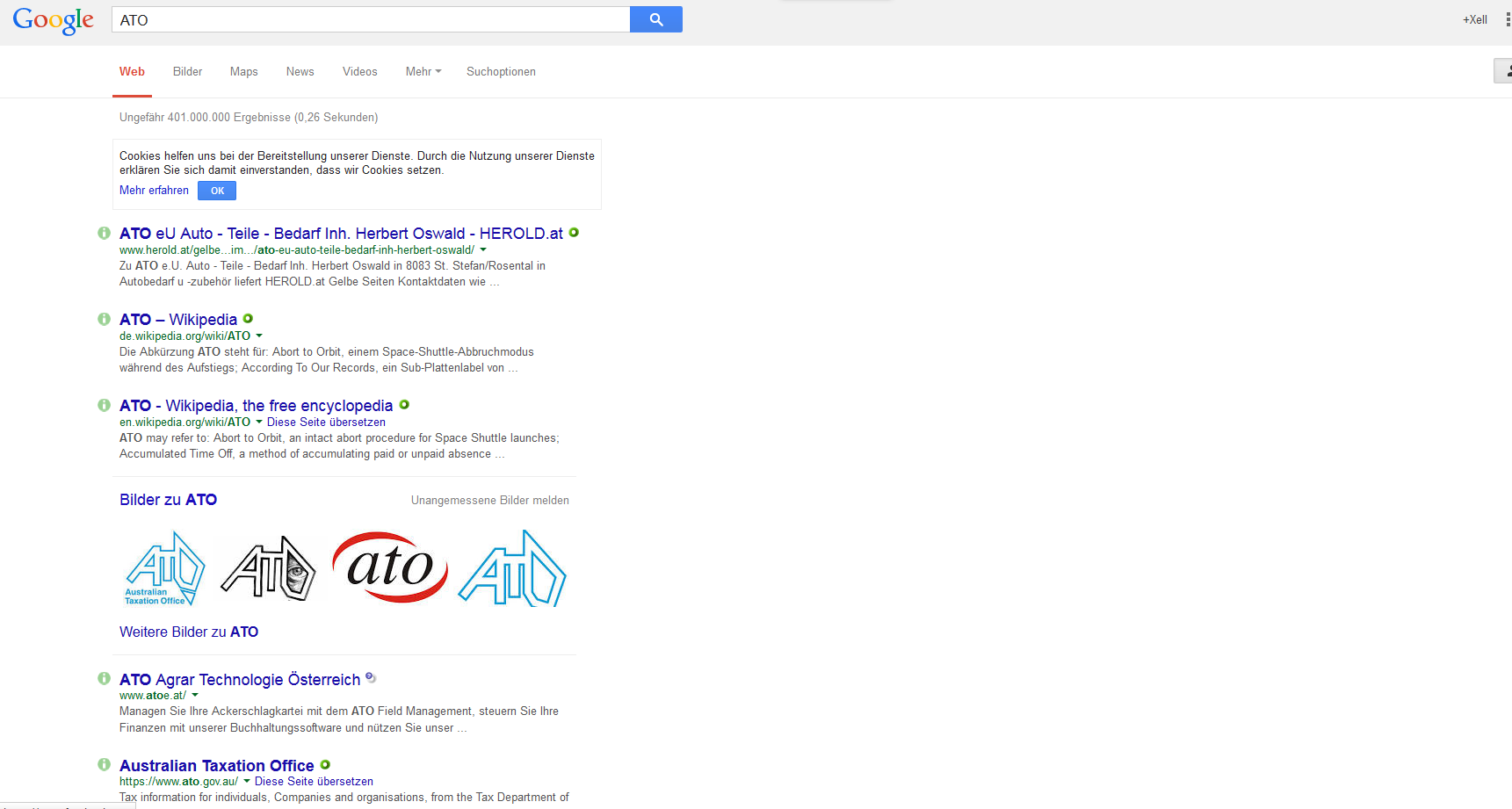Open red oval ato logo thumbnail
This screenshot has width=1512, height=809.
pos(390,567)
